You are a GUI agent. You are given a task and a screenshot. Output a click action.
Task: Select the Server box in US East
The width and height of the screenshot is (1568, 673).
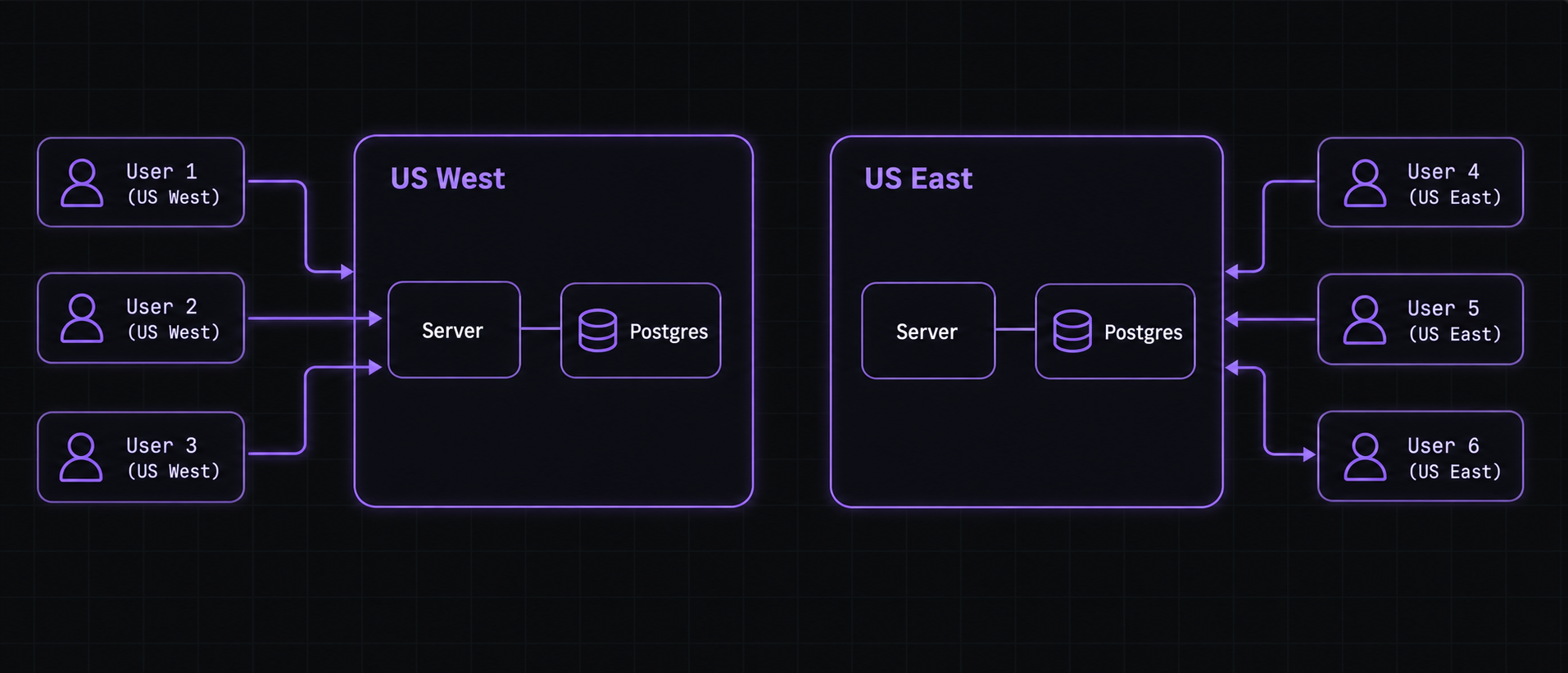928,331
